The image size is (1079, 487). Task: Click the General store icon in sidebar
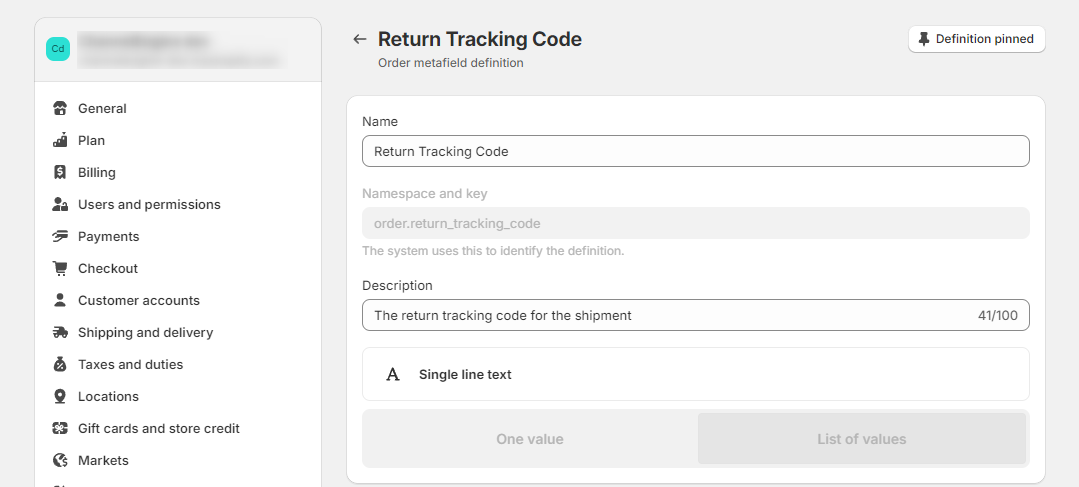pyautogui.click(x=60, y=109)
